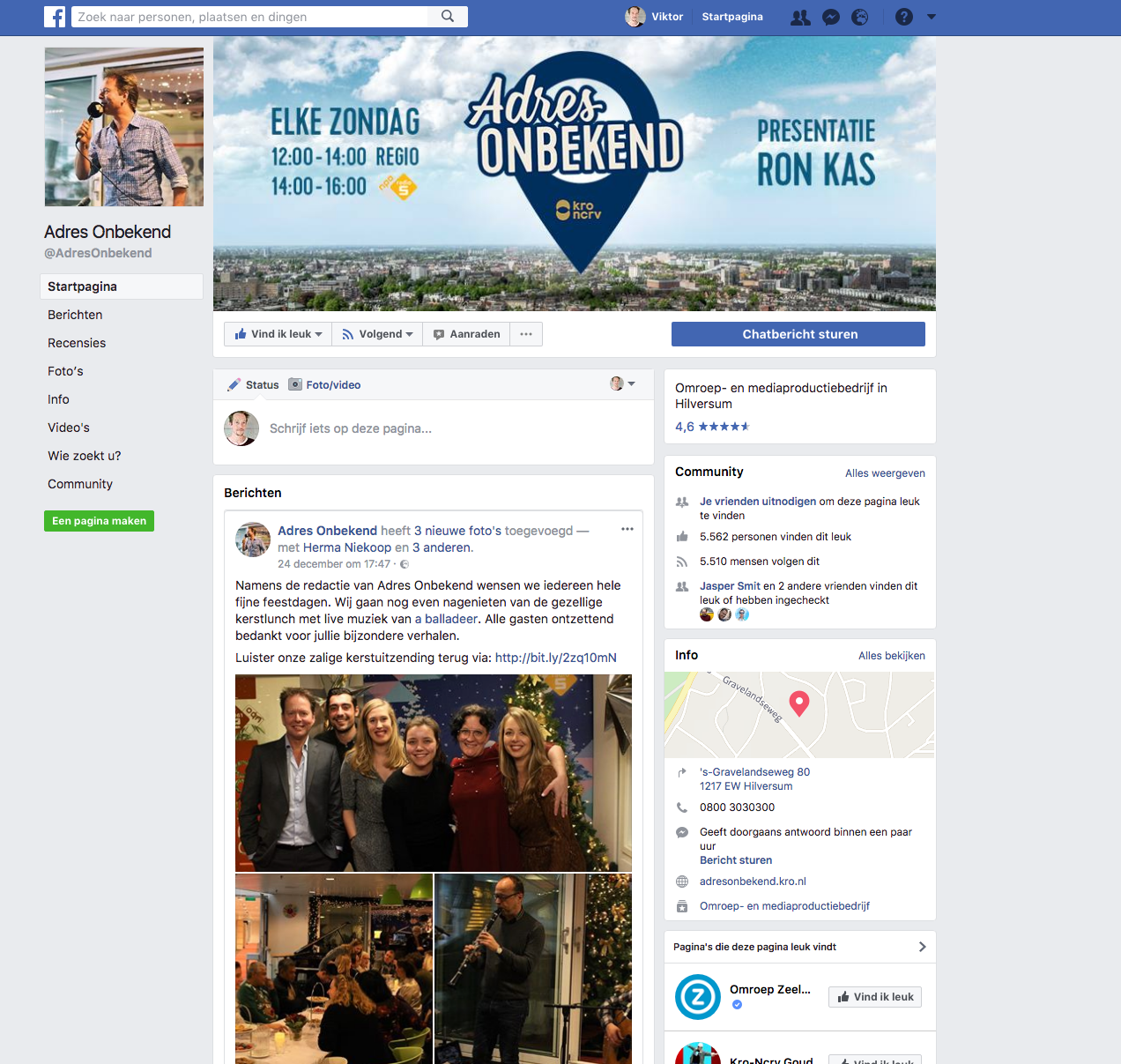Screen dimensions: 1121x1064
Task: Open the bit.ly/2zq10mN link
Action: pos(556,658)
